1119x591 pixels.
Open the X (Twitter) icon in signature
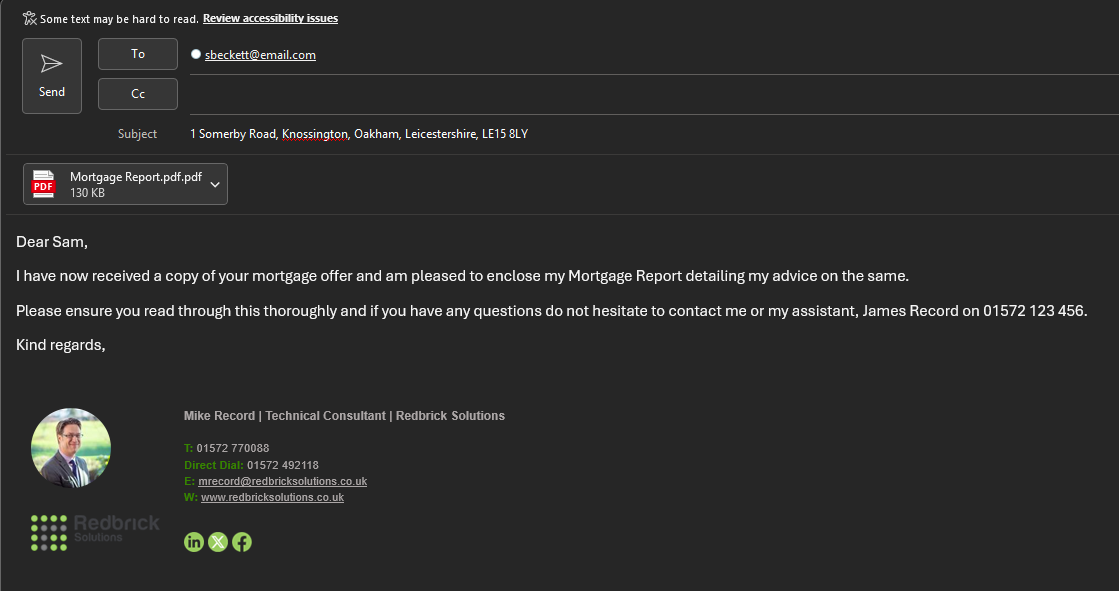[x=218, y=542]
